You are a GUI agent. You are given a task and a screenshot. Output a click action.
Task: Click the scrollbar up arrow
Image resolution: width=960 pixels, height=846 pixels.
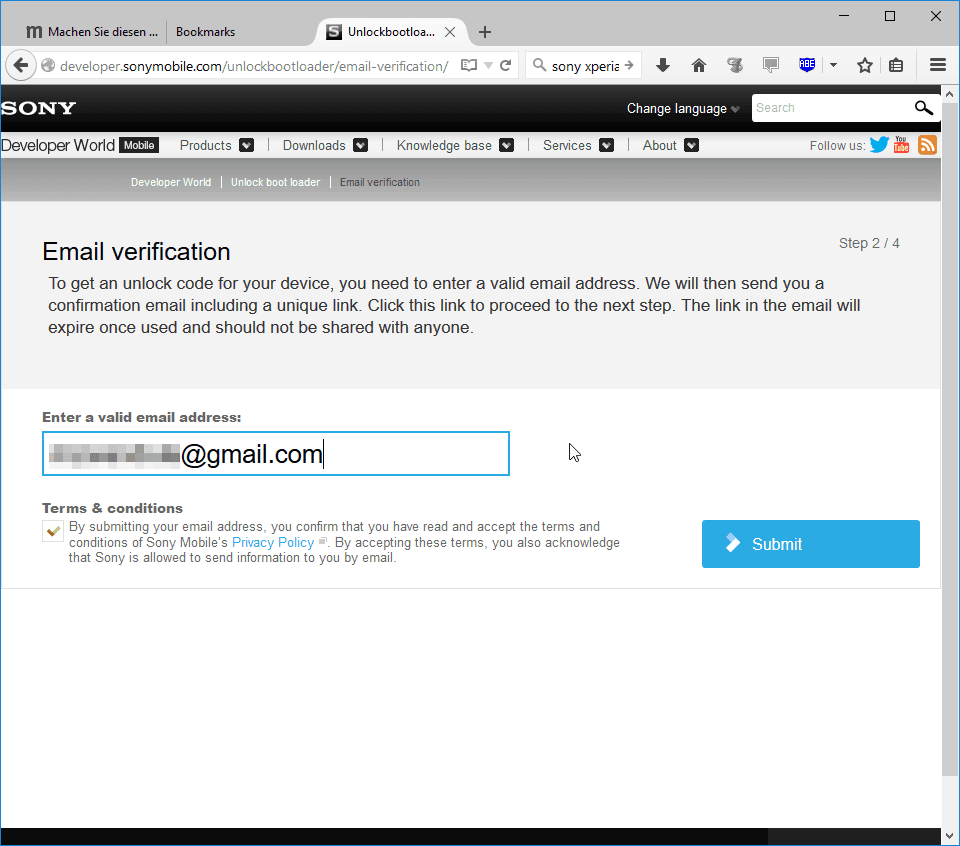coord(950,94)
